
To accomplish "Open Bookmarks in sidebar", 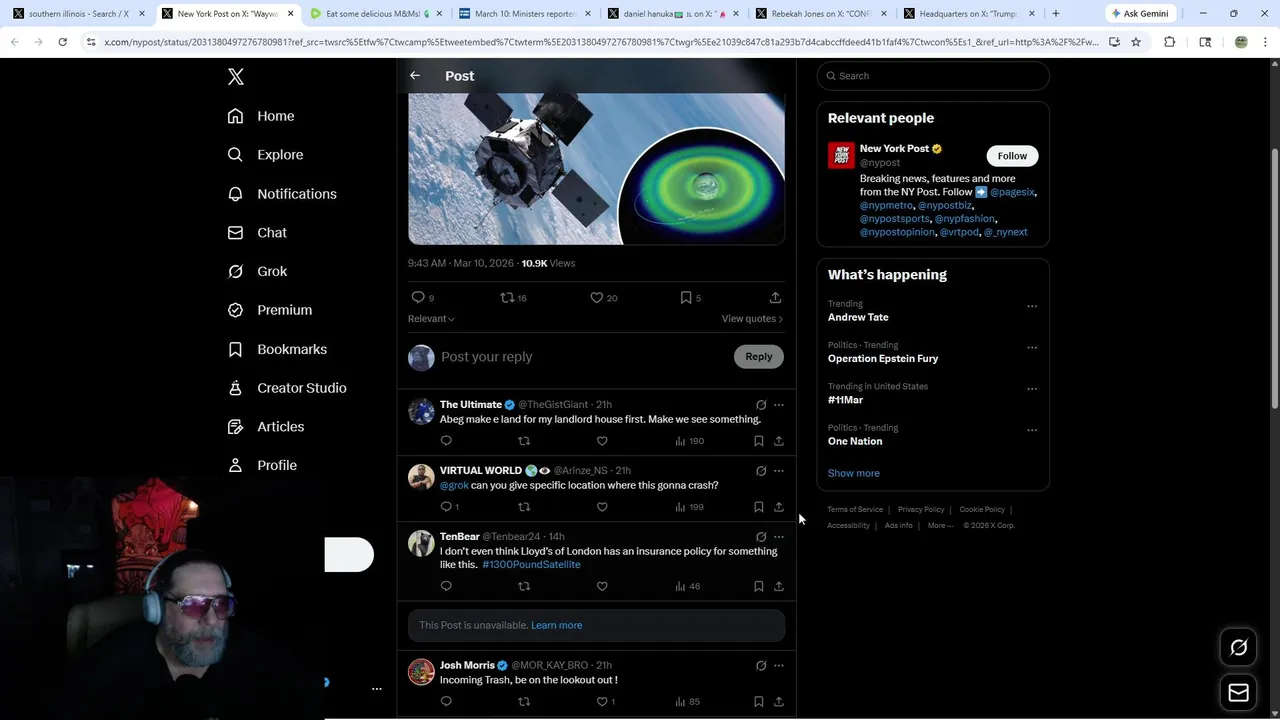I will [x=277, y=349].
